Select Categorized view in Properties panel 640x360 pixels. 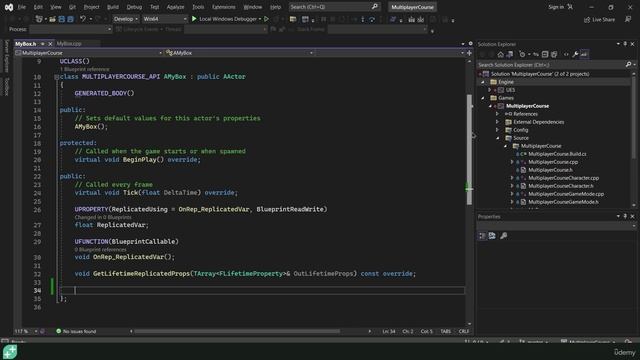(482, 236)
